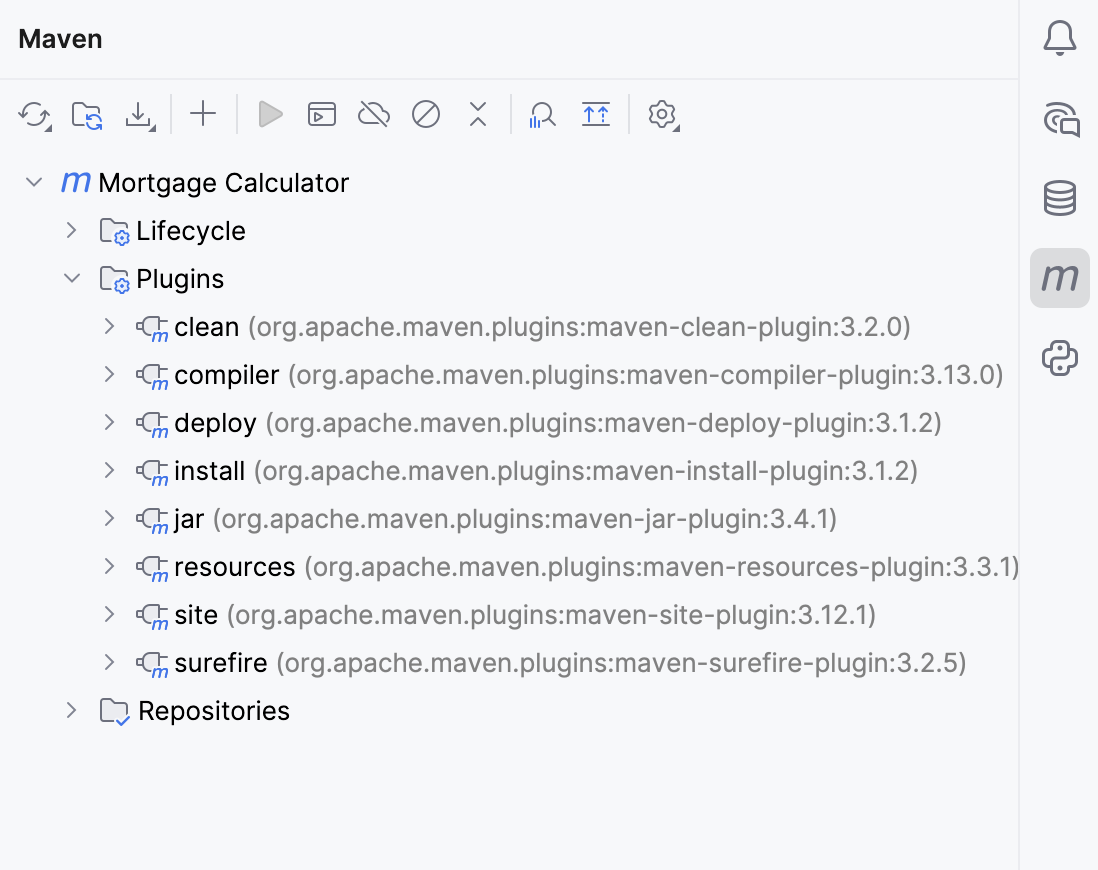
Task: Expand the Repositories node
Action: click(71, 710)
